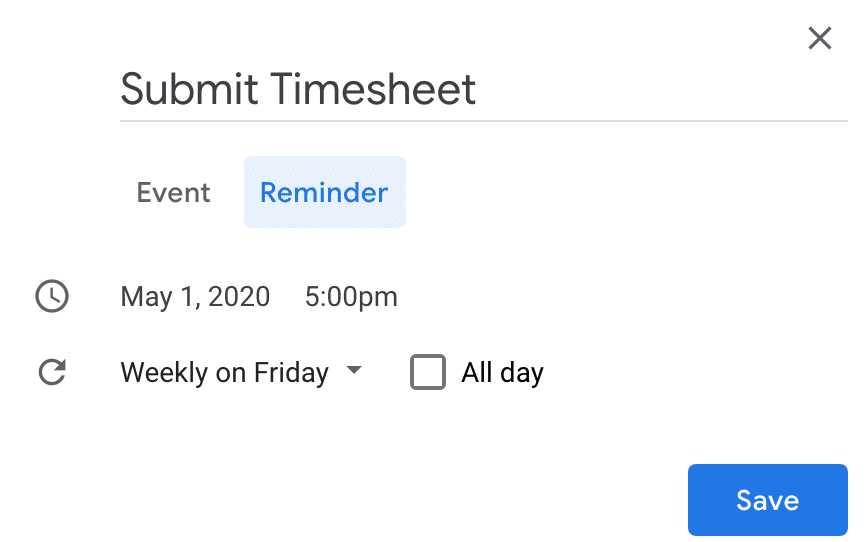Click the small arrow after Weekly on Friday
This screenshot has width=868, height=542.
[x=353, y=371]
